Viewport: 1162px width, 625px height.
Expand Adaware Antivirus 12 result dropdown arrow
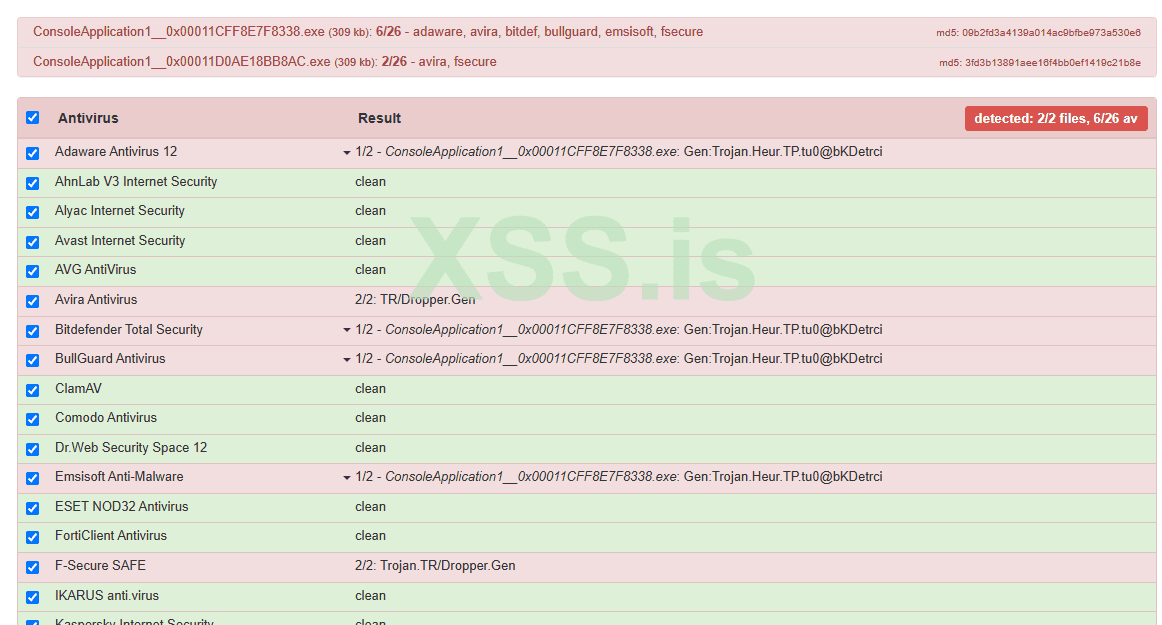pos(346,153)
